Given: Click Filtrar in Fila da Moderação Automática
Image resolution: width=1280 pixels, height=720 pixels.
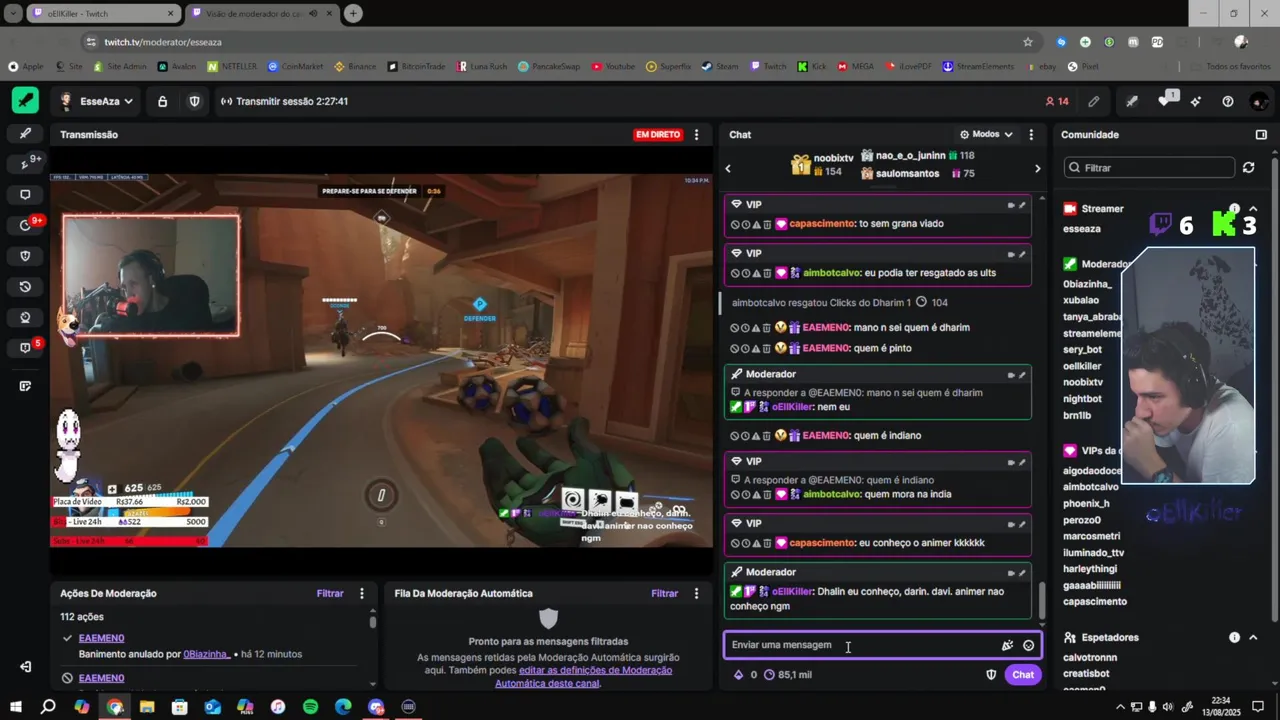Looking at the screenshot, I should (665, 593).
